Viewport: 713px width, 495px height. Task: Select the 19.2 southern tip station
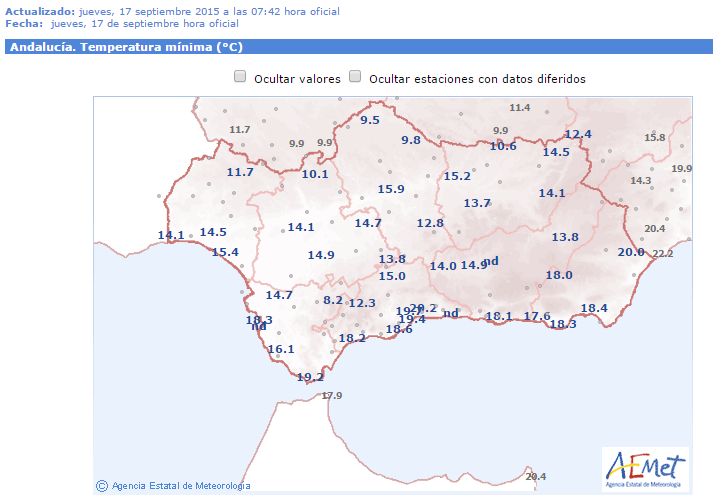click(311, 377)
